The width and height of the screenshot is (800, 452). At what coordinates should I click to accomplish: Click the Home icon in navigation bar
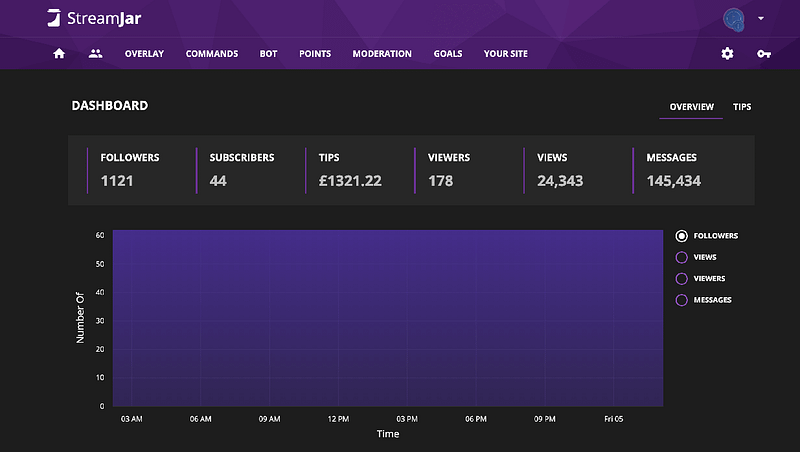pyautogui.click(x=59, y=54)
